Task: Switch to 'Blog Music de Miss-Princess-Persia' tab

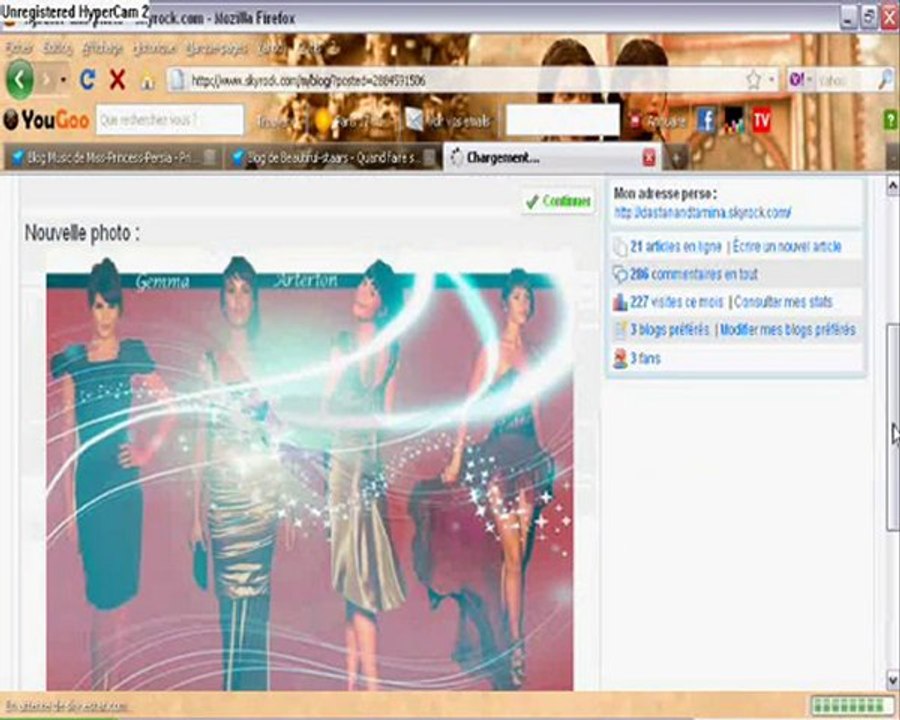Action: click(x=112, y=157)
